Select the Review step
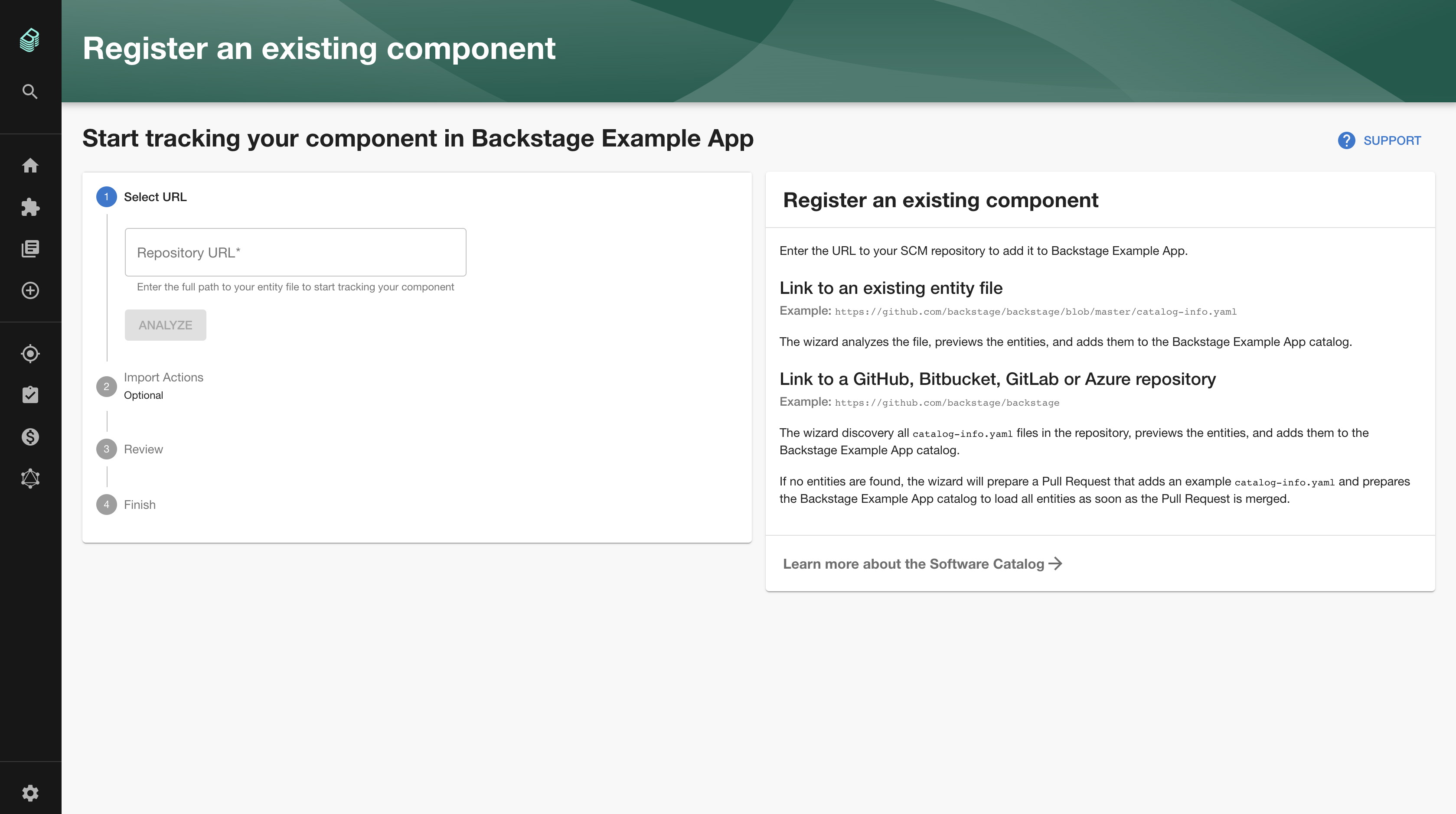This screenshot has height=814, width=1456. [143, 449]
